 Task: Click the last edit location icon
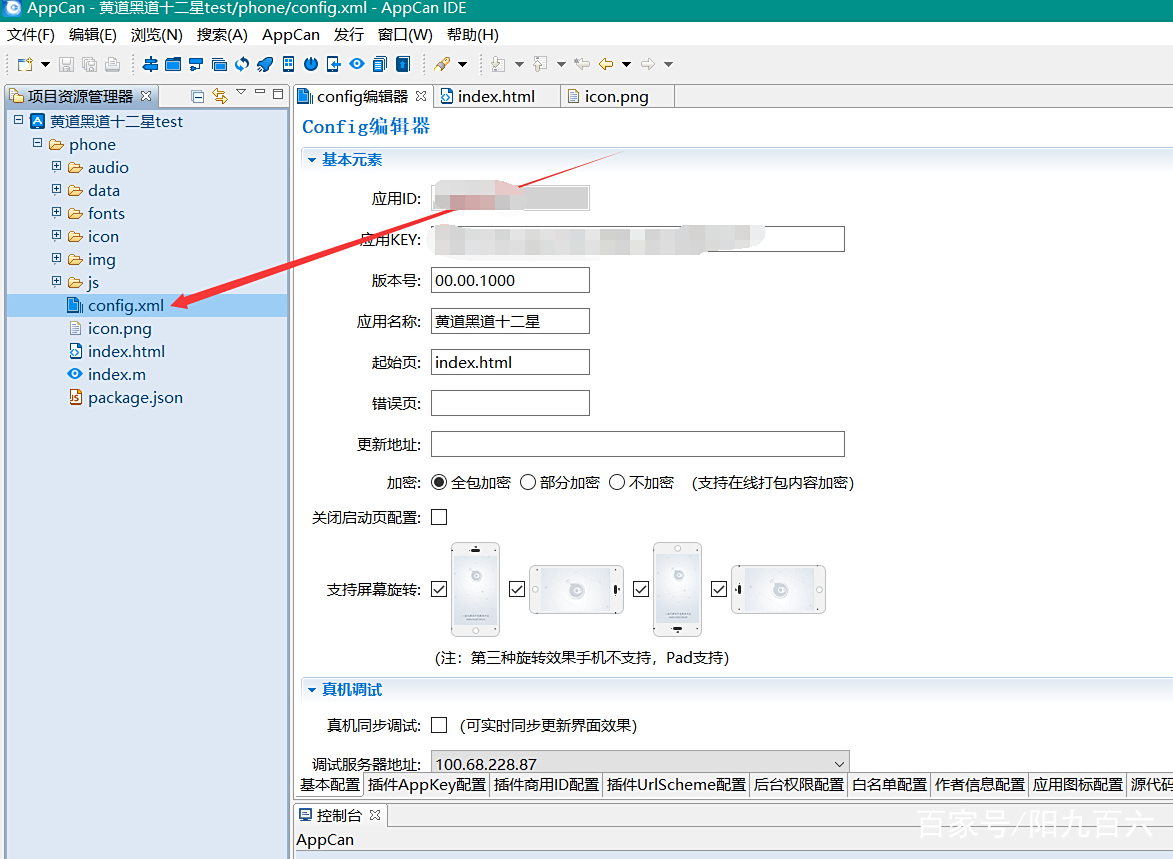pos(582,64)
